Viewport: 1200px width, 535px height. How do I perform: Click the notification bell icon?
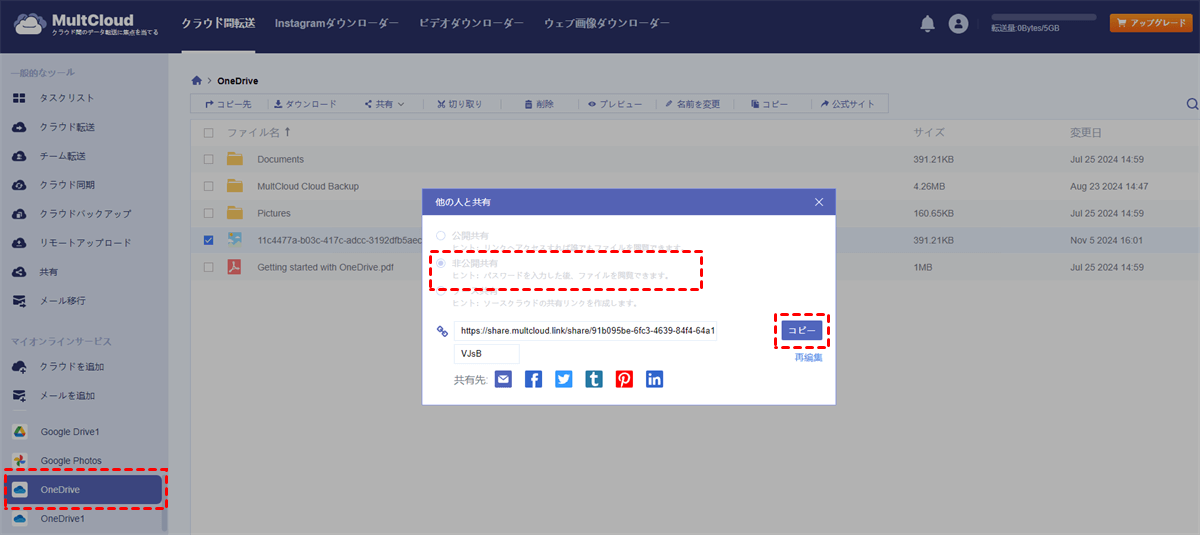(x=928, y=23)
